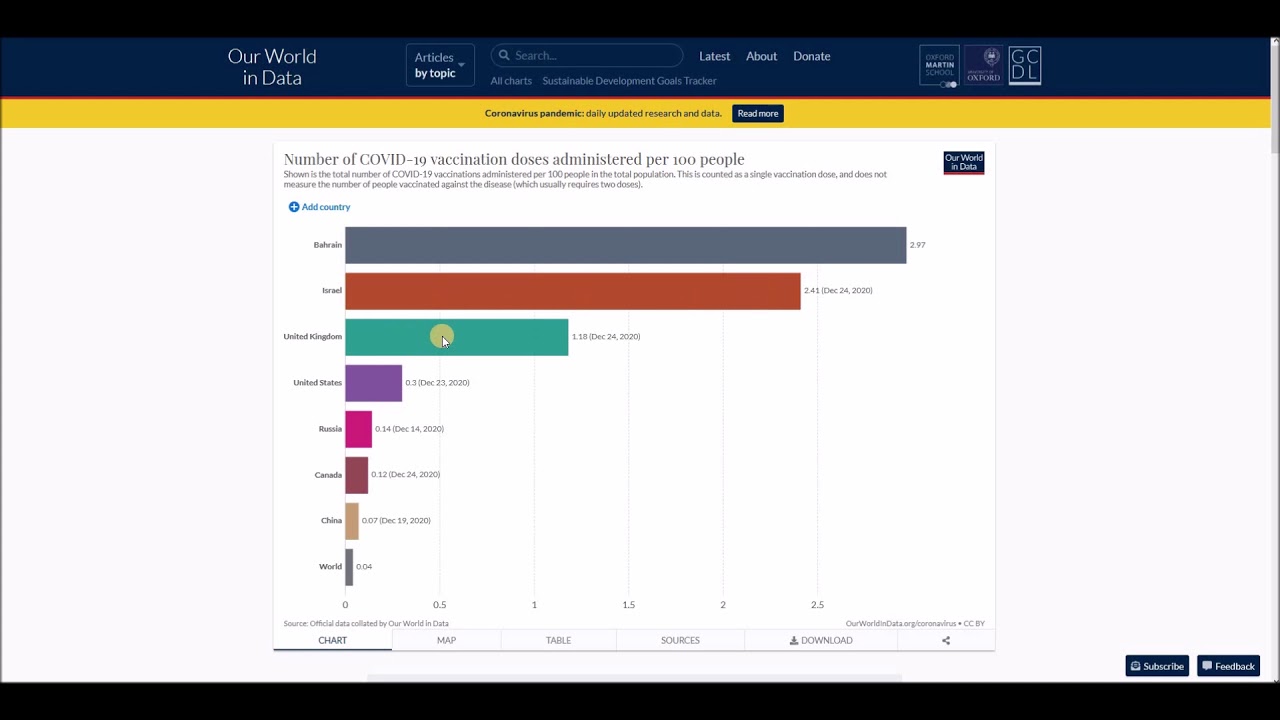The height and width of the screenshot is (720, 1280).
Task: Click the Subscribe button
Action: pos(1157,666)
